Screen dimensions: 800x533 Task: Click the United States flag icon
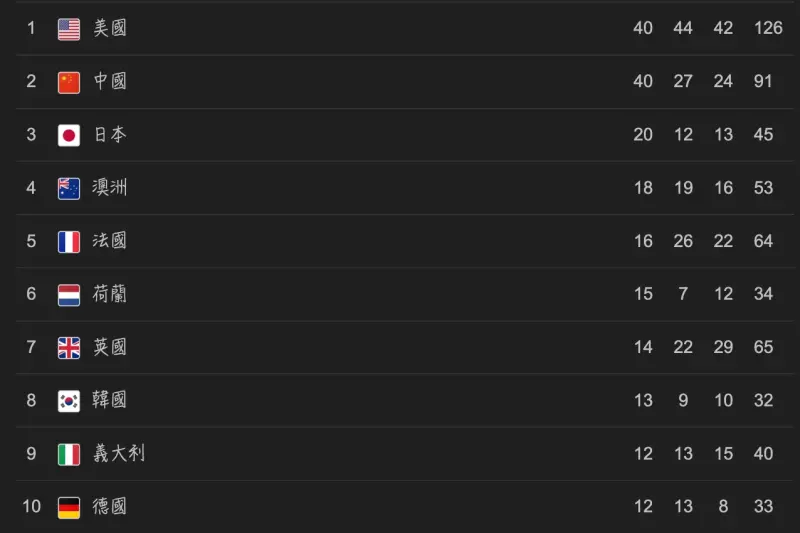(69, 29)
